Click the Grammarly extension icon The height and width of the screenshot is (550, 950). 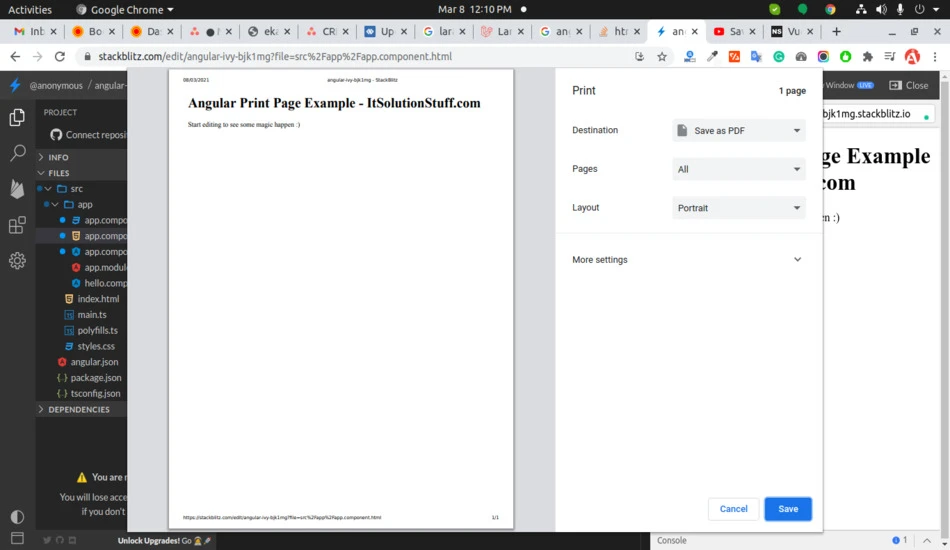pyautogui.click(x=779, y=56)
